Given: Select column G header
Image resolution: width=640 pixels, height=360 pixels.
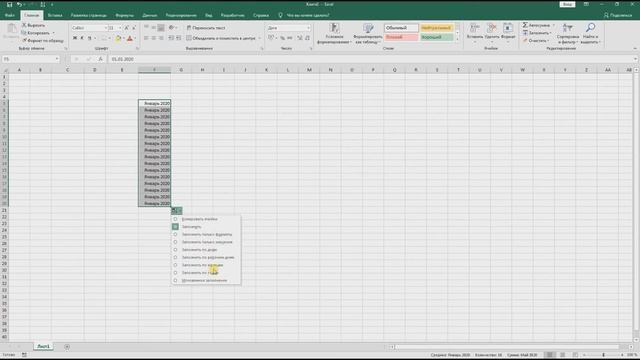Looking at the screenshot, I should [181, 70].
